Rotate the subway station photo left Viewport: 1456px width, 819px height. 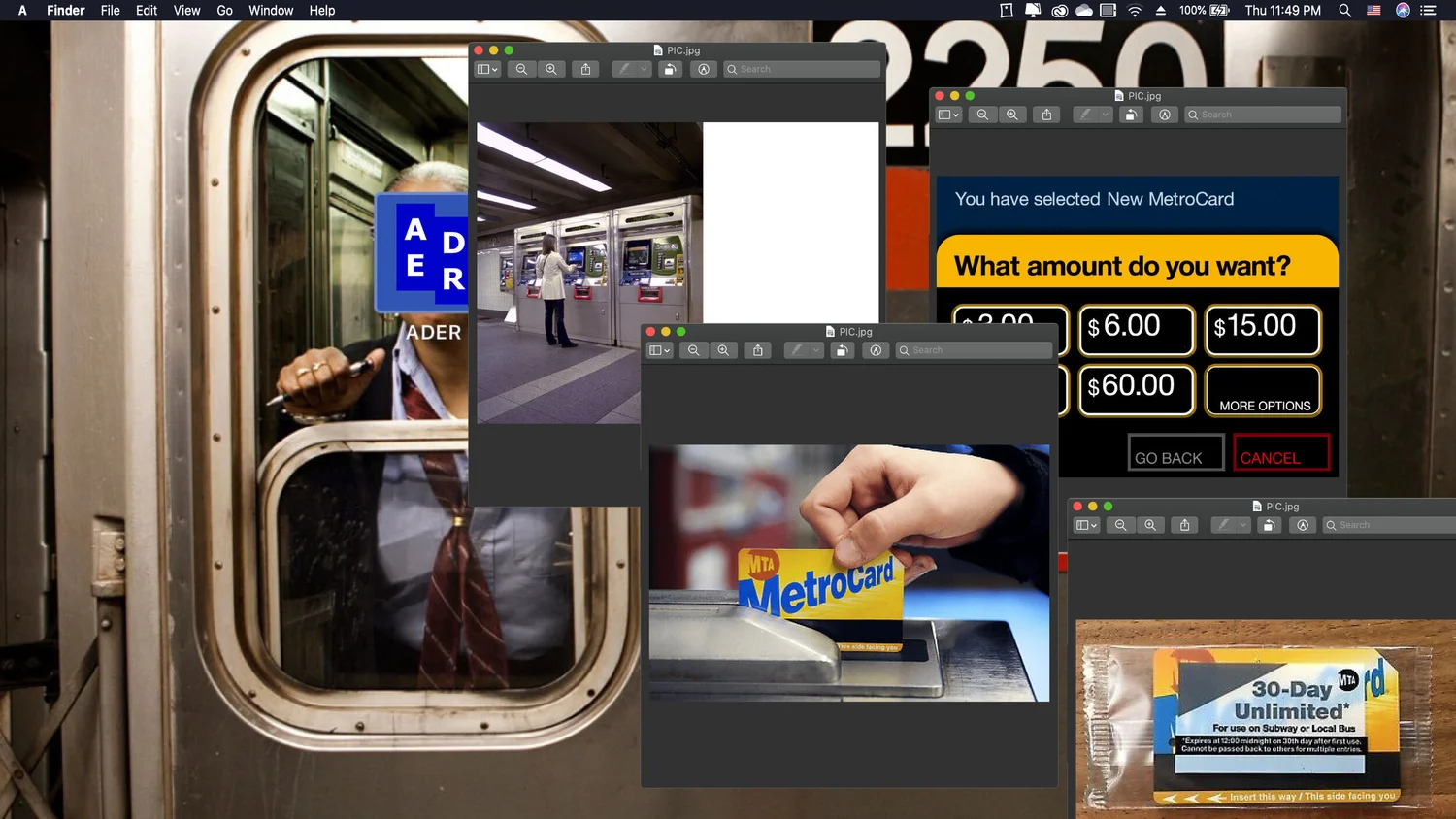[670, 69]
